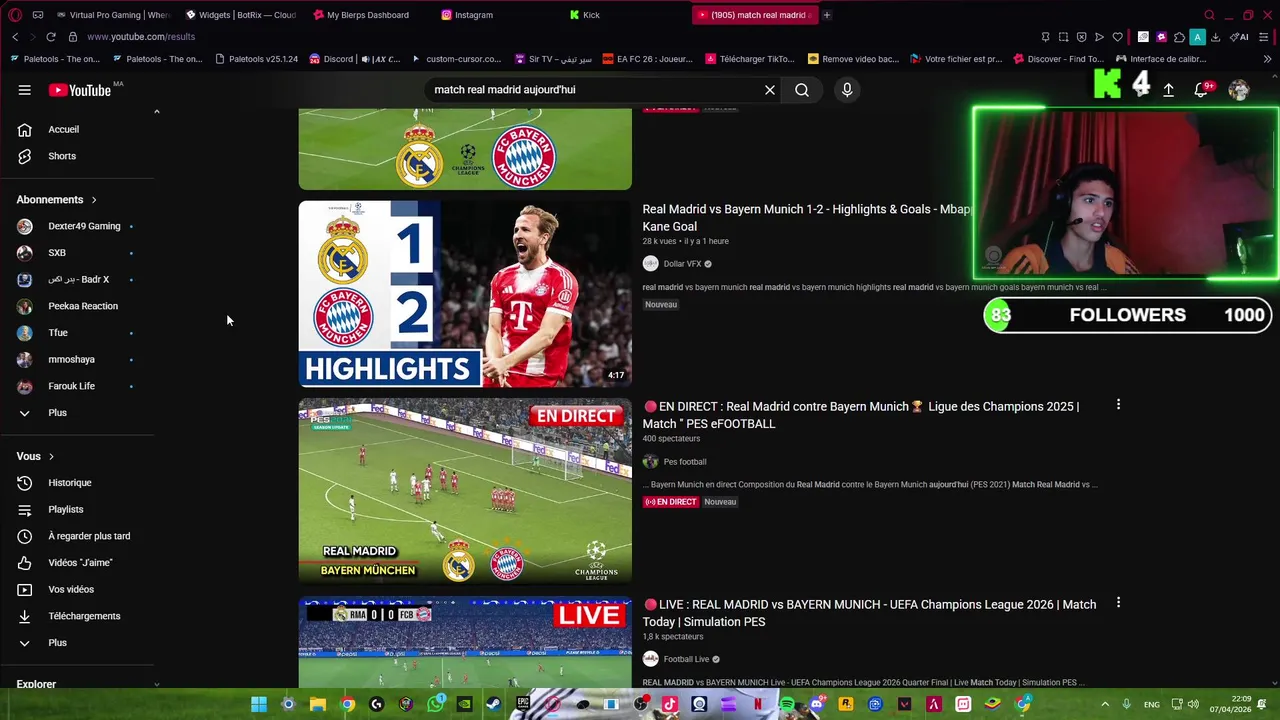Screen dimensions: 1280x720
Task: Show hidden bookmarks with the overflow chevron
Action: [1268, 59]
